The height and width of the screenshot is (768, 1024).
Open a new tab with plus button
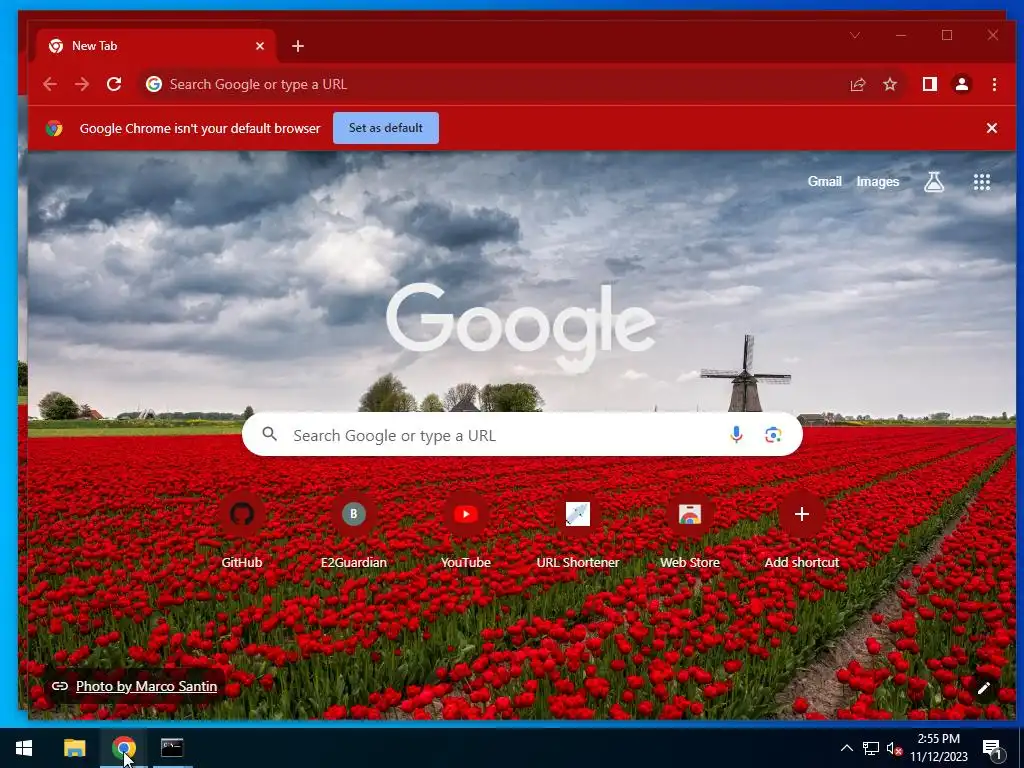point(298,46)
